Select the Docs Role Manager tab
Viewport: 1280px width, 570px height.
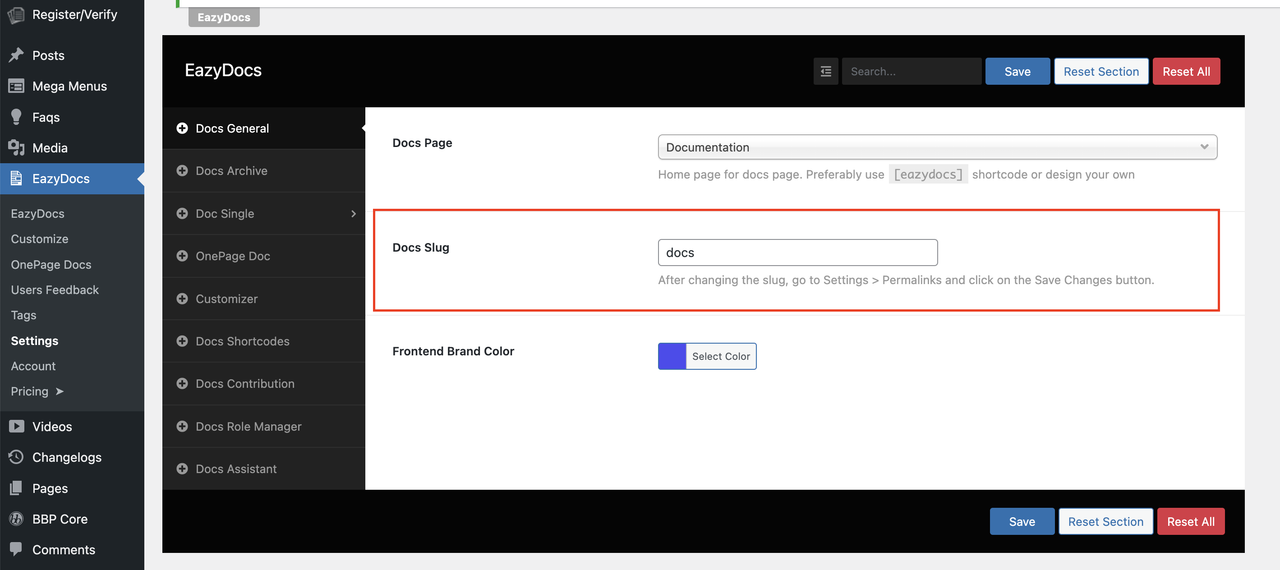pos(264,426)
